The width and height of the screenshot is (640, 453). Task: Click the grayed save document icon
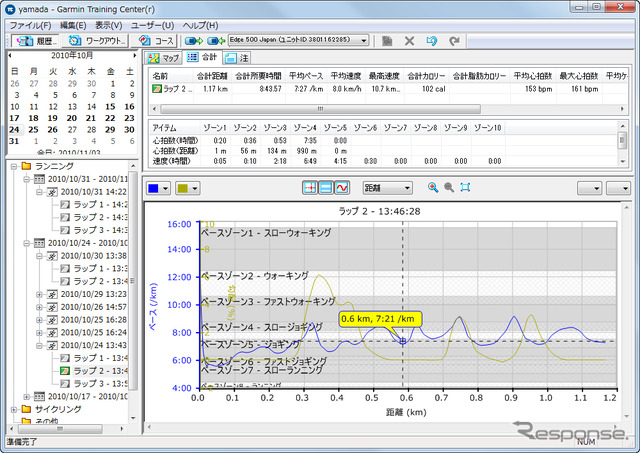point(387,41)
